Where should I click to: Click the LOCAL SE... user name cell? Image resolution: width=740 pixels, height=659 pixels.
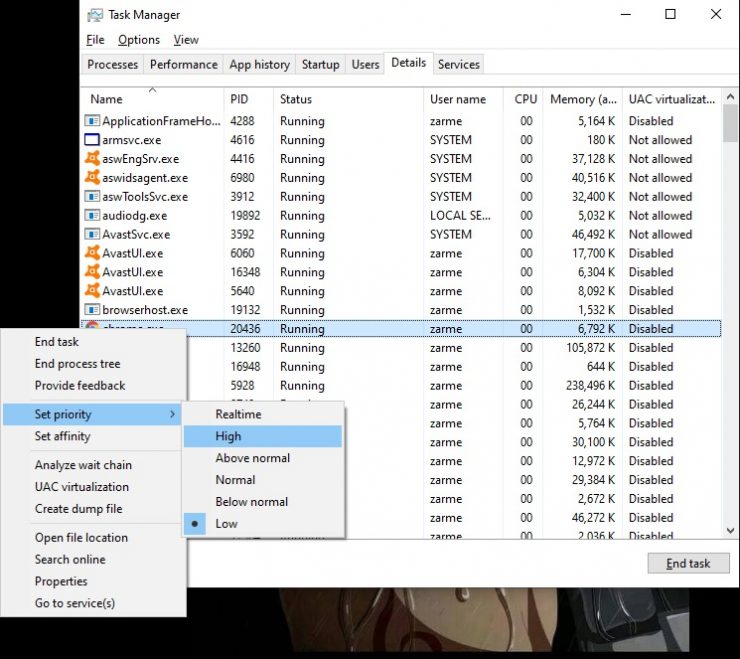[460, 215]
